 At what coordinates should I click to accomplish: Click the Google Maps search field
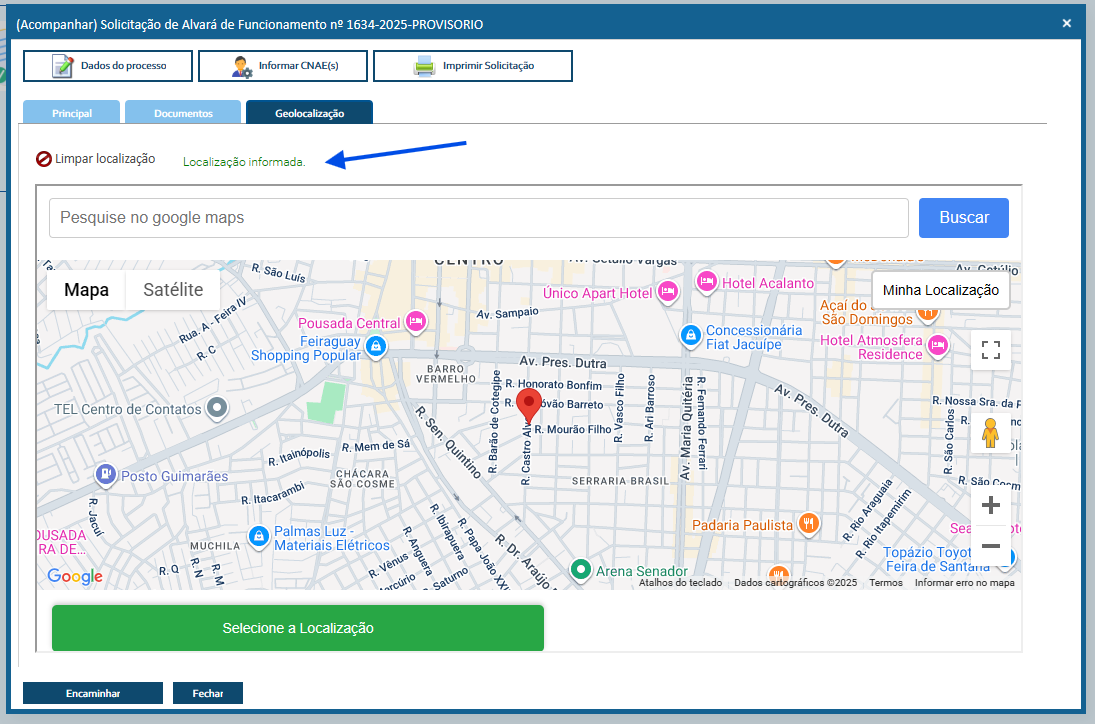click(x=478, y=218)
